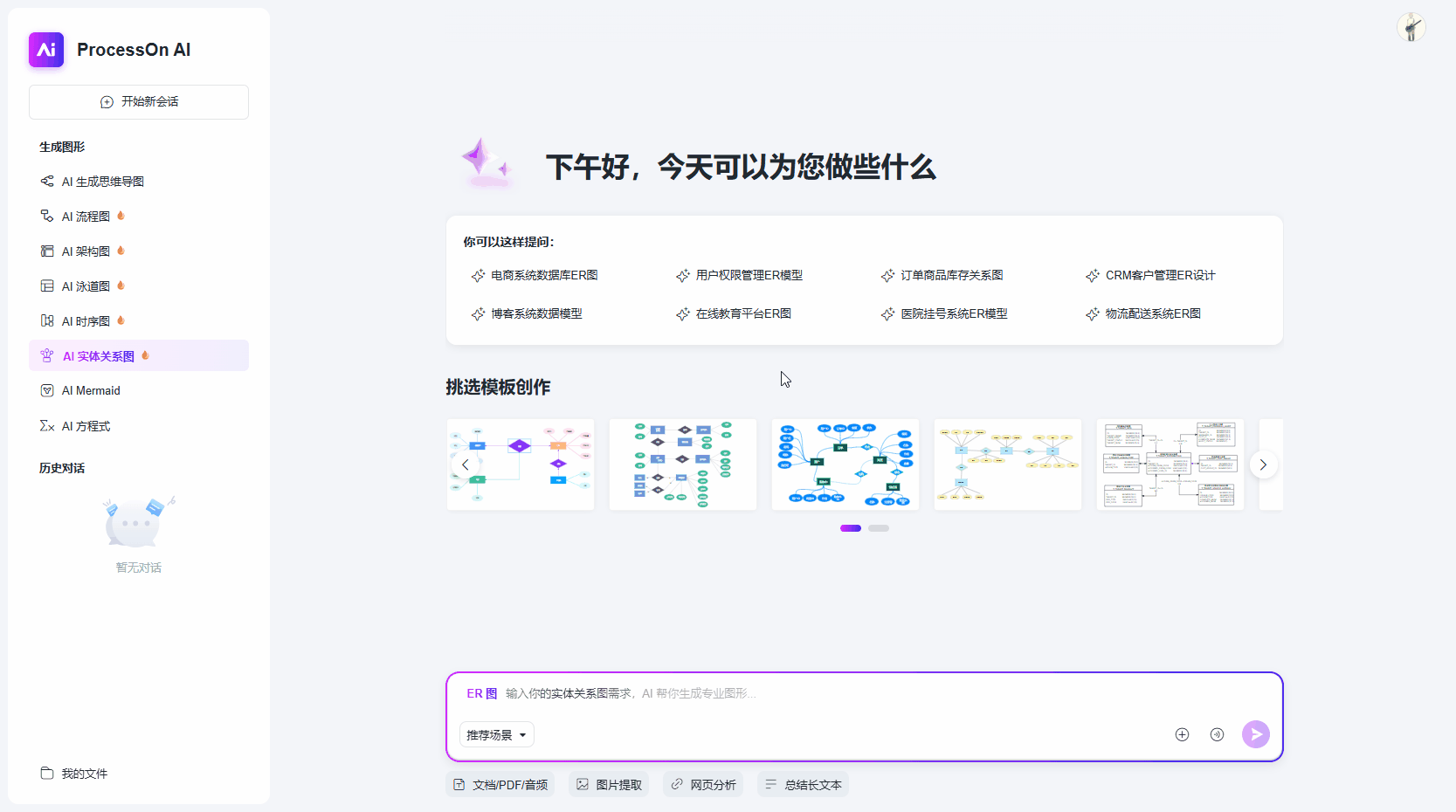Open AI 架构图 in sidebar
Viewport: 1456px width, 812px height.
tap(139, 251)
